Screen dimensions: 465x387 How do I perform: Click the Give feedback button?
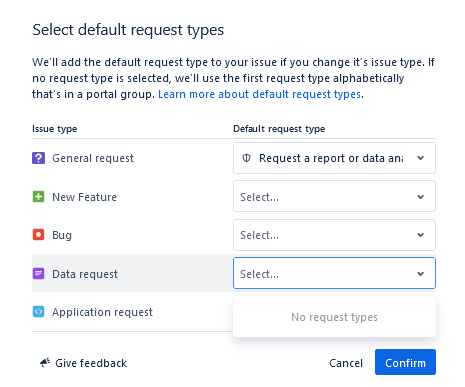point(83,363)
